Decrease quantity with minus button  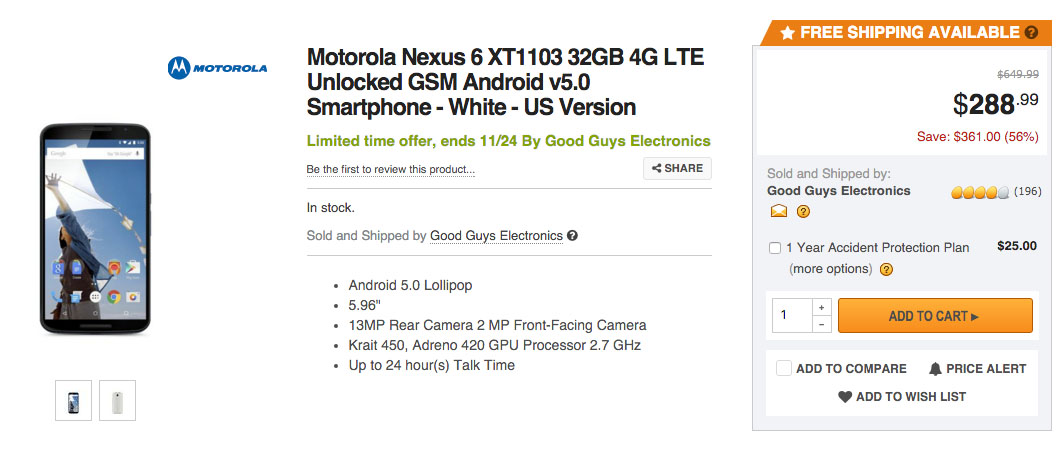[x=821, y=324]
